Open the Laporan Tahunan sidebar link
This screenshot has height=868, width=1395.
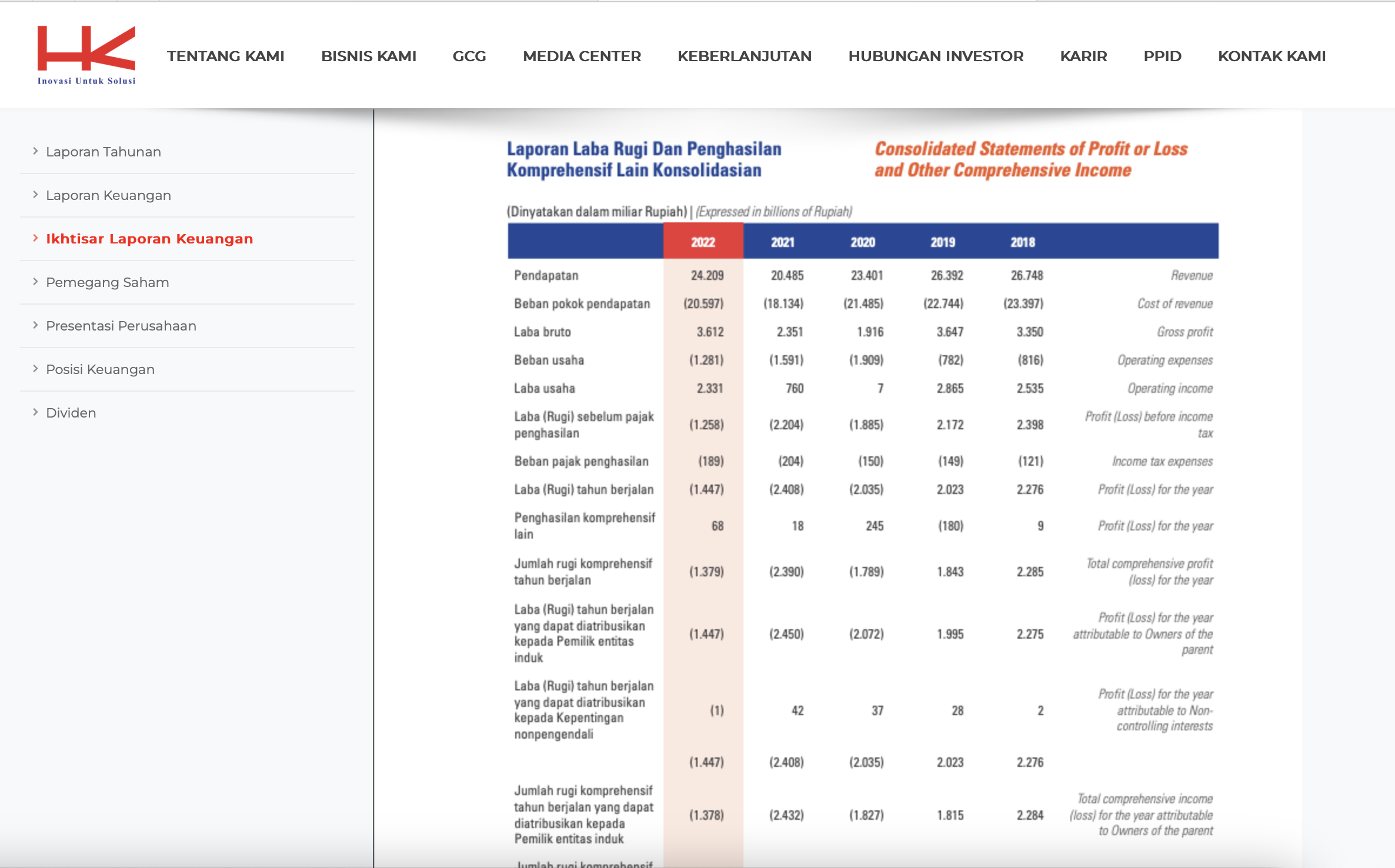[x=104, y=152]
